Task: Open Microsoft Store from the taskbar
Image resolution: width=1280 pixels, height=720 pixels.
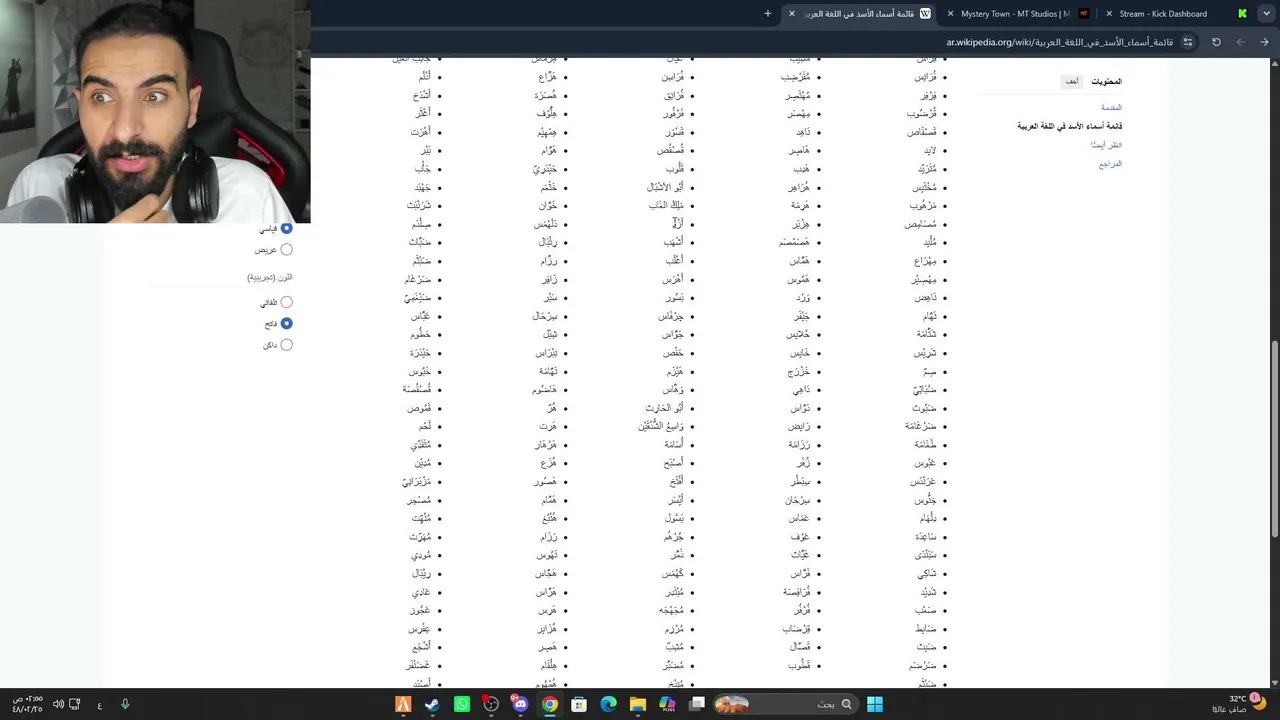Action: (579, 704)
